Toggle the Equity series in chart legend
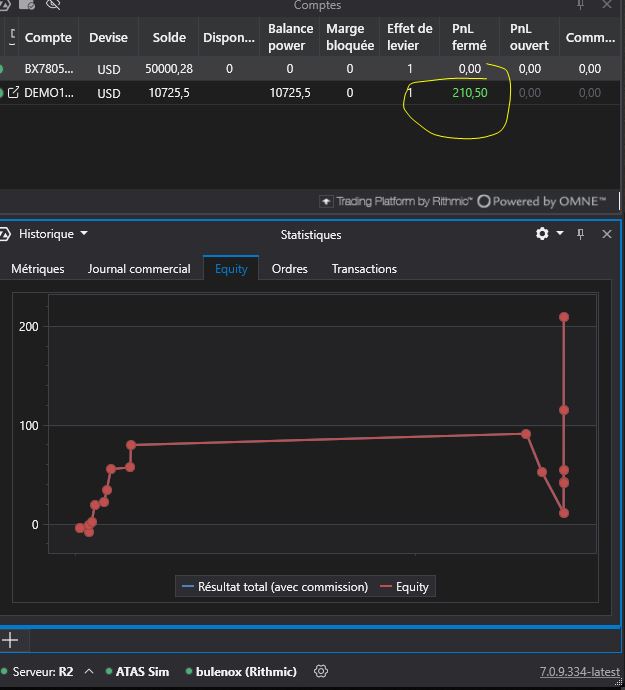Image resolution: width=625 pixels, height=690 pixels. click(405, 587)
